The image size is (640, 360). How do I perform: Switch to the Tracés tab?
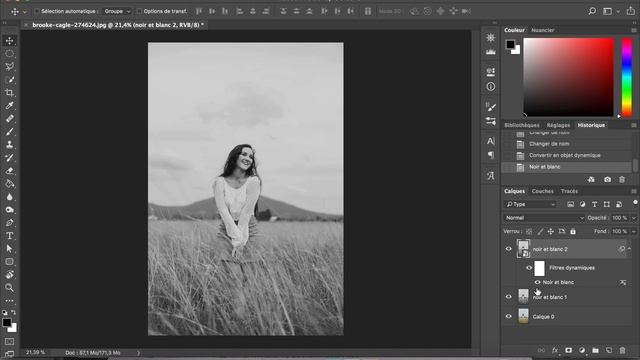[569, 191]
